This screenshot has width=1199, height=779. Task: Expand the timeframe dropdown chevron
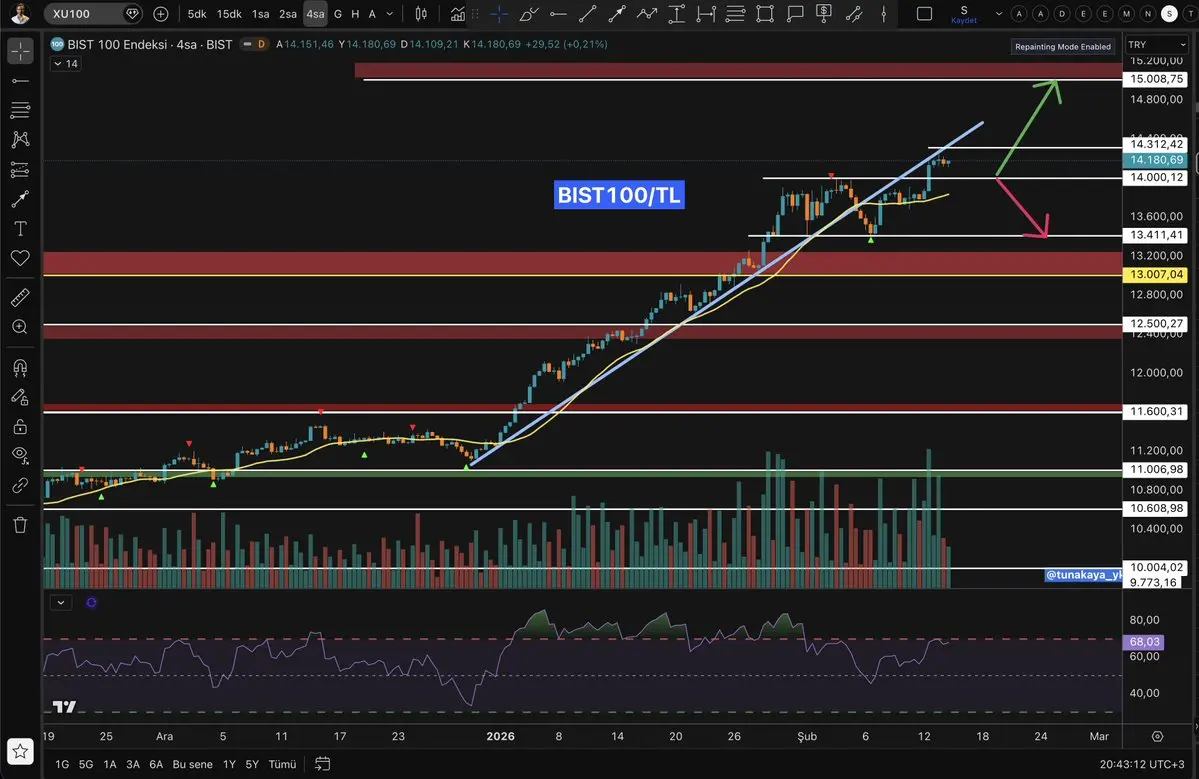click(390, 14)
